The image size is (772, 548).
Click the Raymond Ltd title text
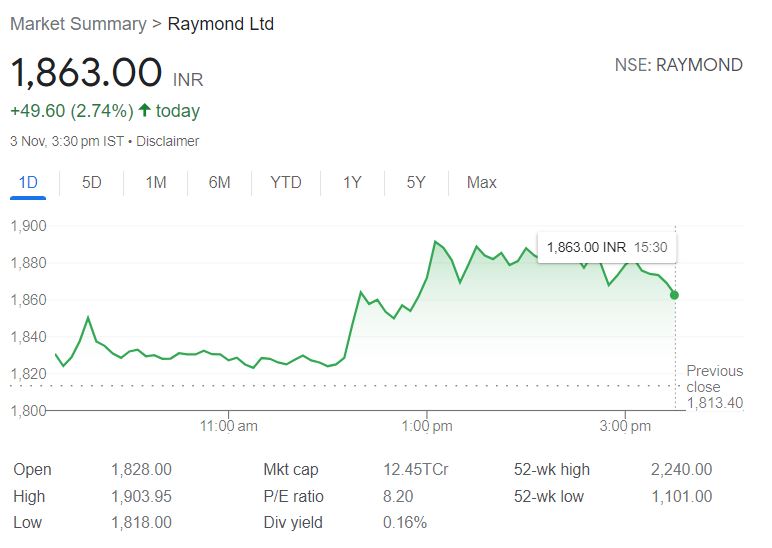tap(220, 24)
